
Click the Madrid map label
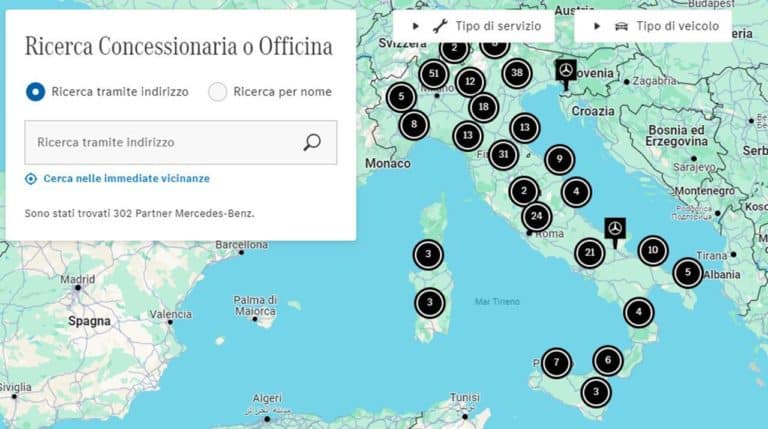click(x=78, y=280)
